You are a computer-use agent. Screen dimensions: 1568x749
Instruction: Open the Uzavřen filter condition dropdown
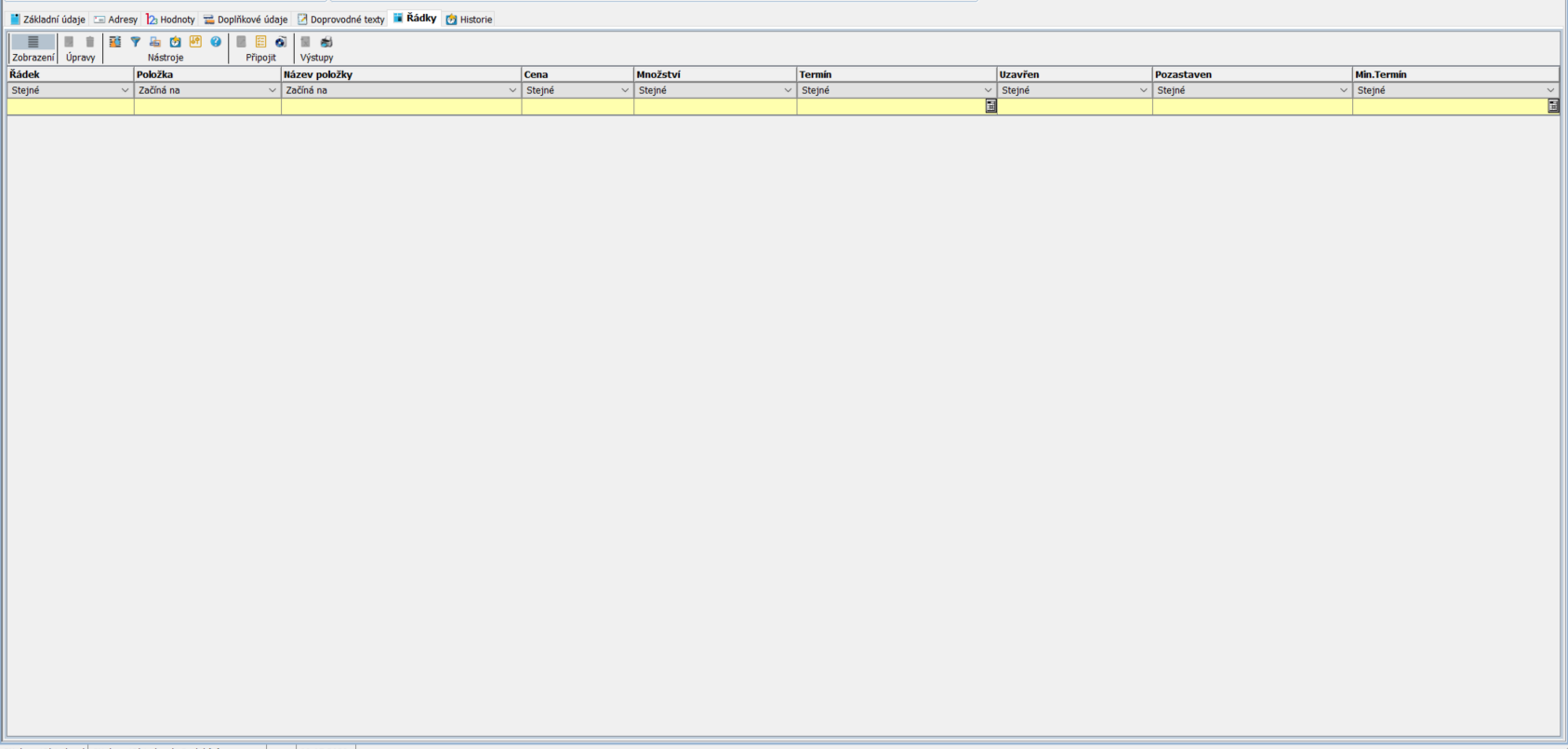point(1143,90)
